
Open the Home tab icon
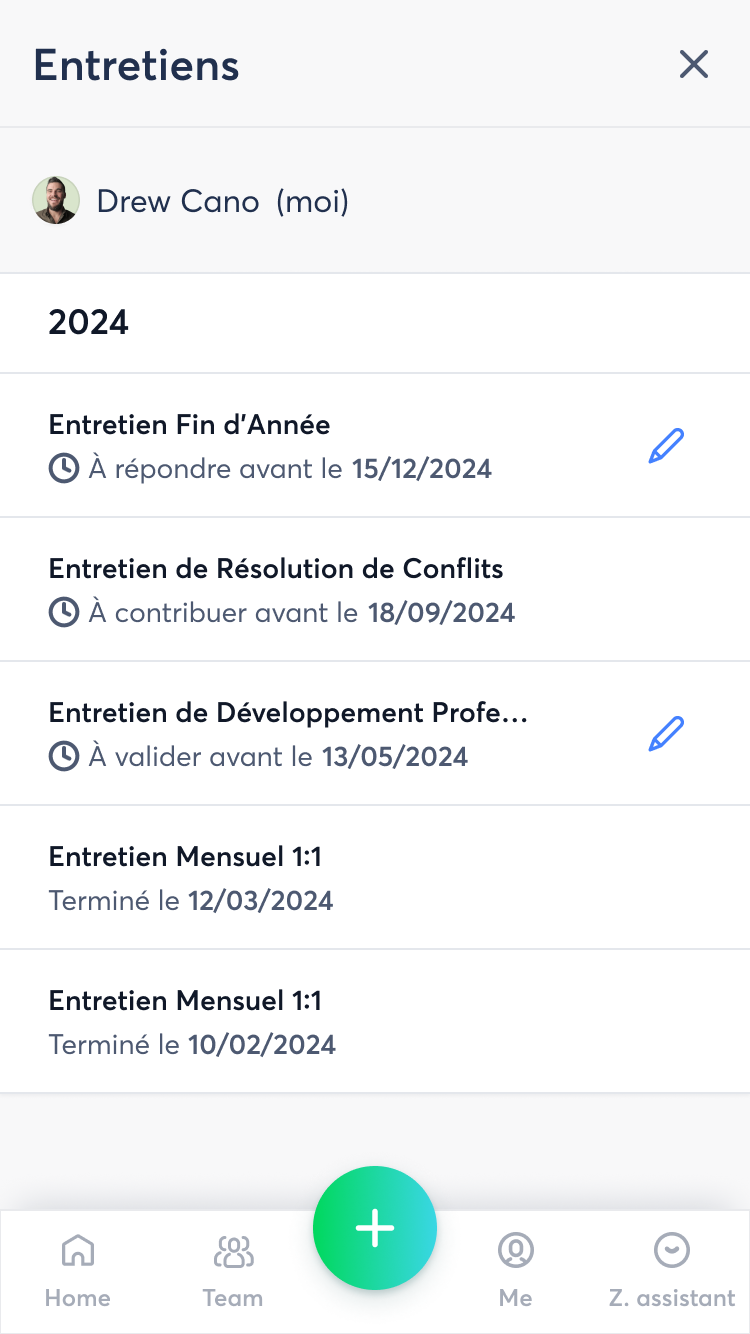pos(78,1250)
